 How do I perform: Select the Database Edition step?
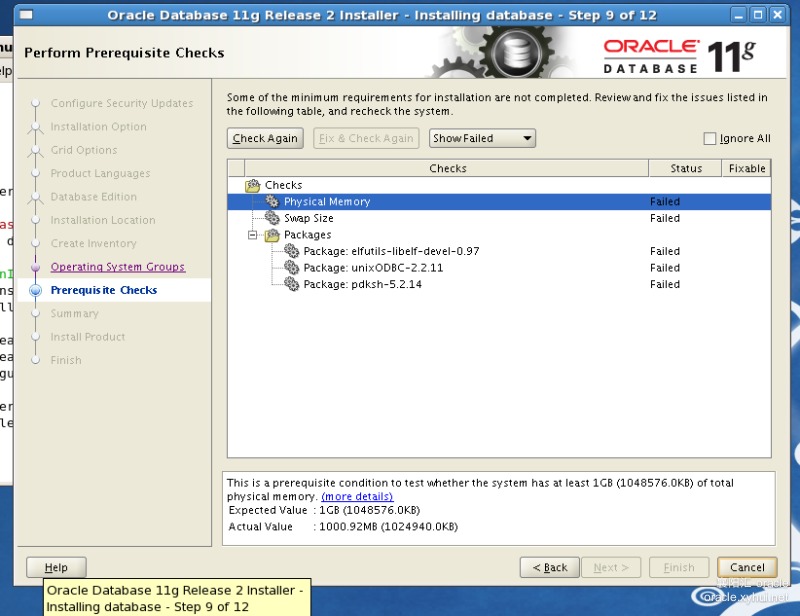94,196
